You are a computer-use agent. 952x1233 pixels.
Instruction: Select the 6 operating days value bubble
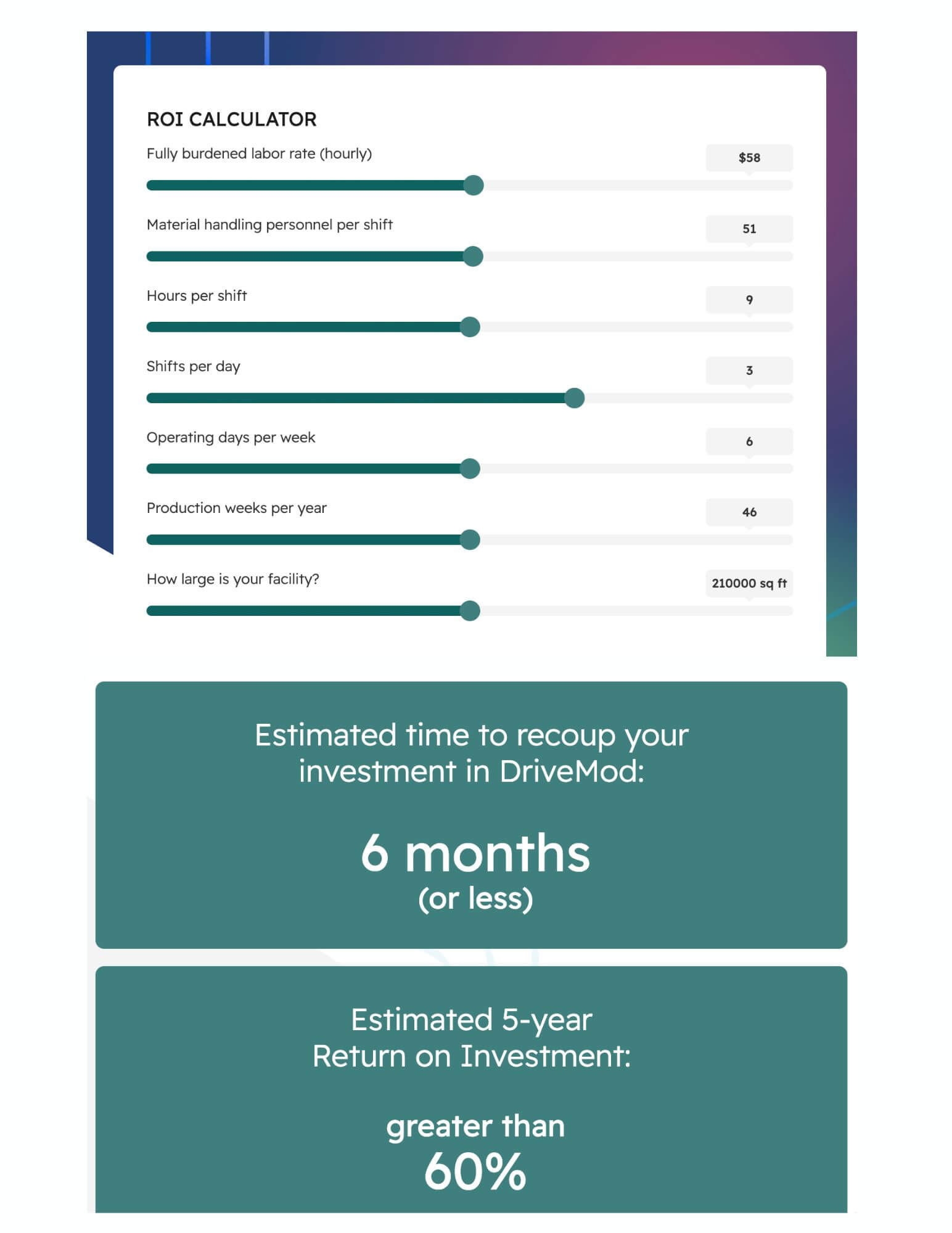[x=749, y=441]
